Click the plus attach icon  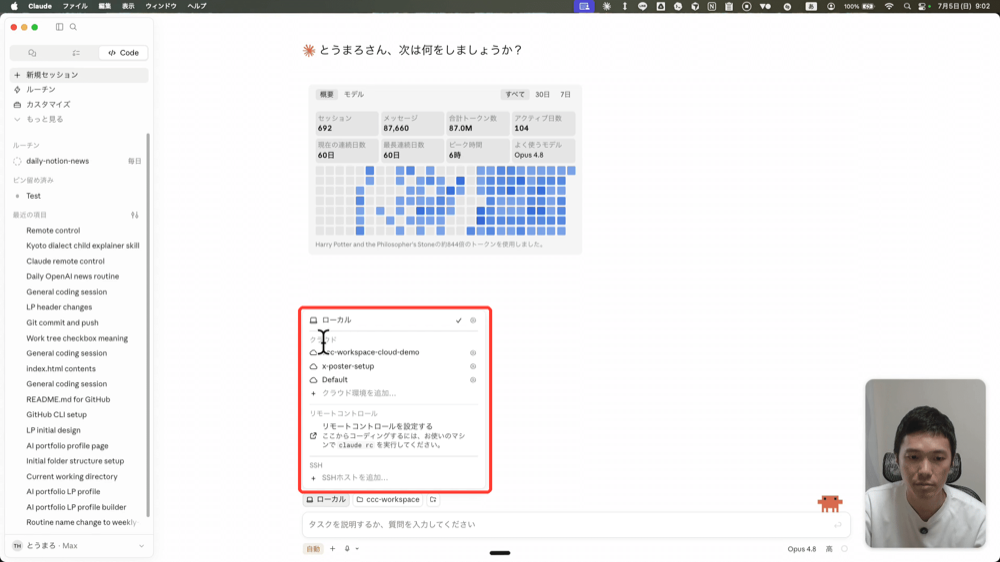332,549
